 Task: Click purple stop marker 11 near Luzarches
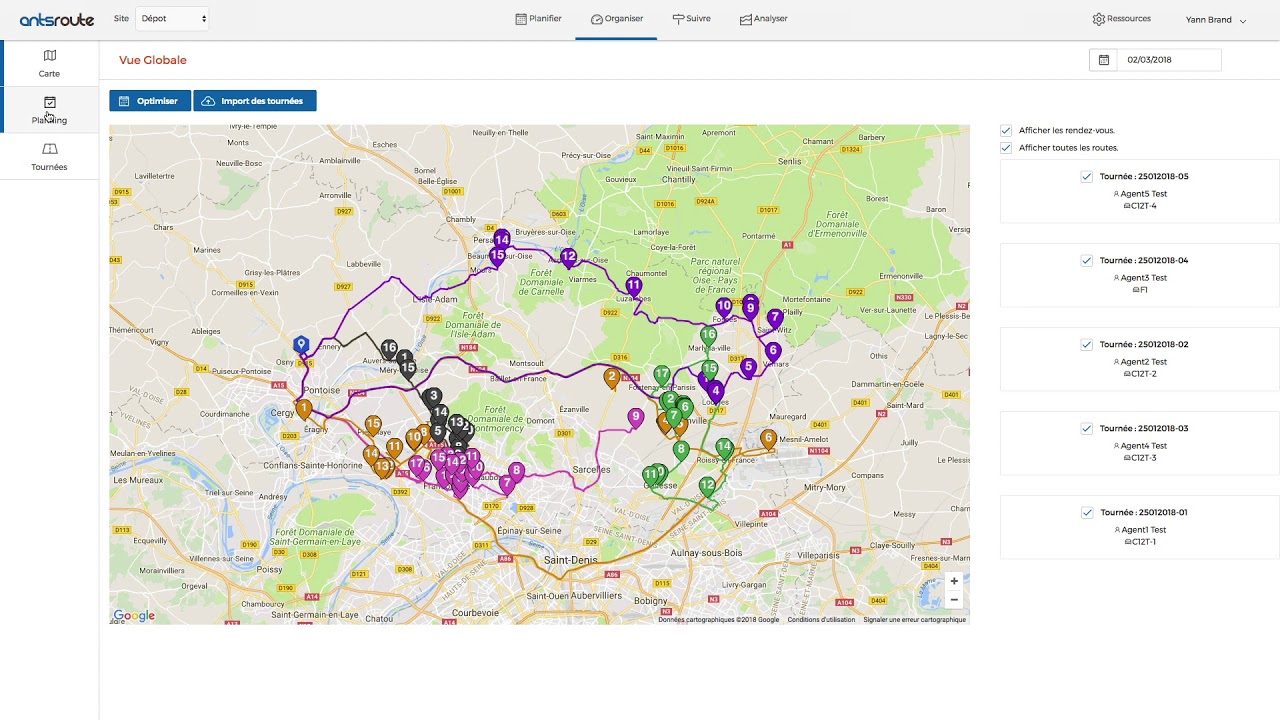[633, 287]
